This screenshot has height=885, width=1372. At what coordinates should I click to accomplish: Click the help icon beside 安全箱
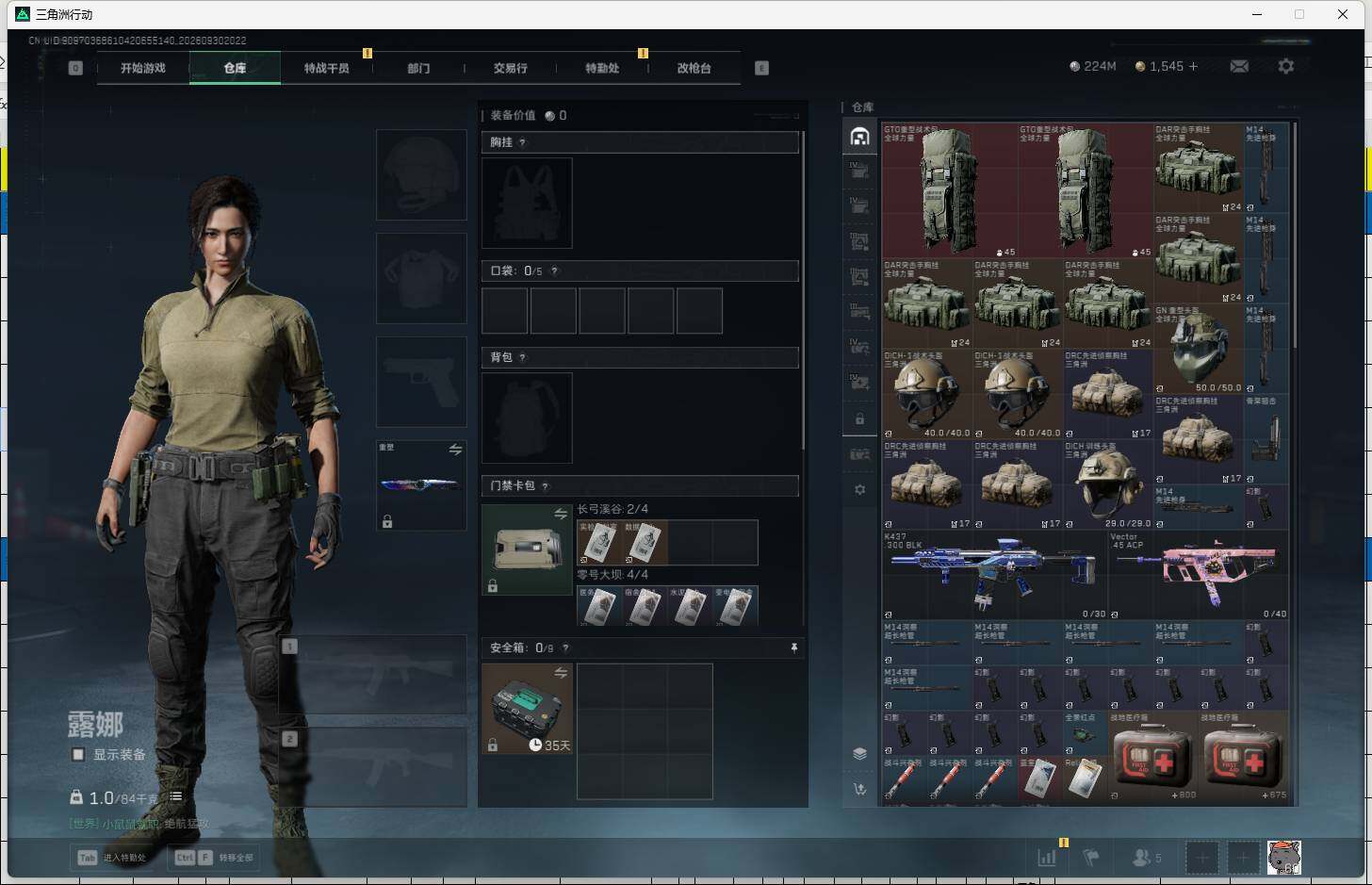pos(565,647)
